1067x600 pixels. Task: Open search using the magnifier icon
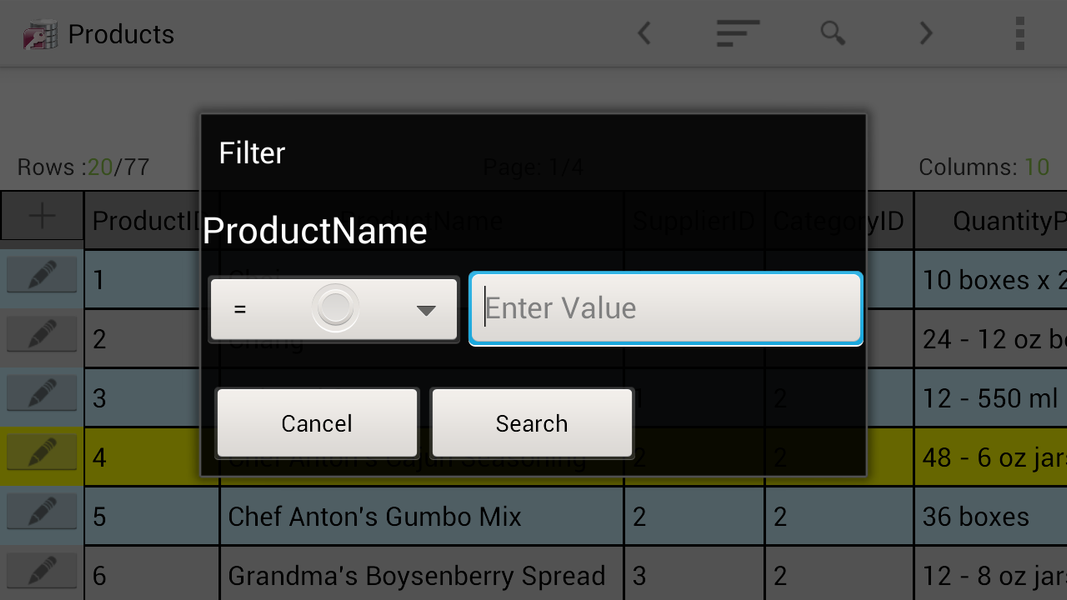point(832,33)
